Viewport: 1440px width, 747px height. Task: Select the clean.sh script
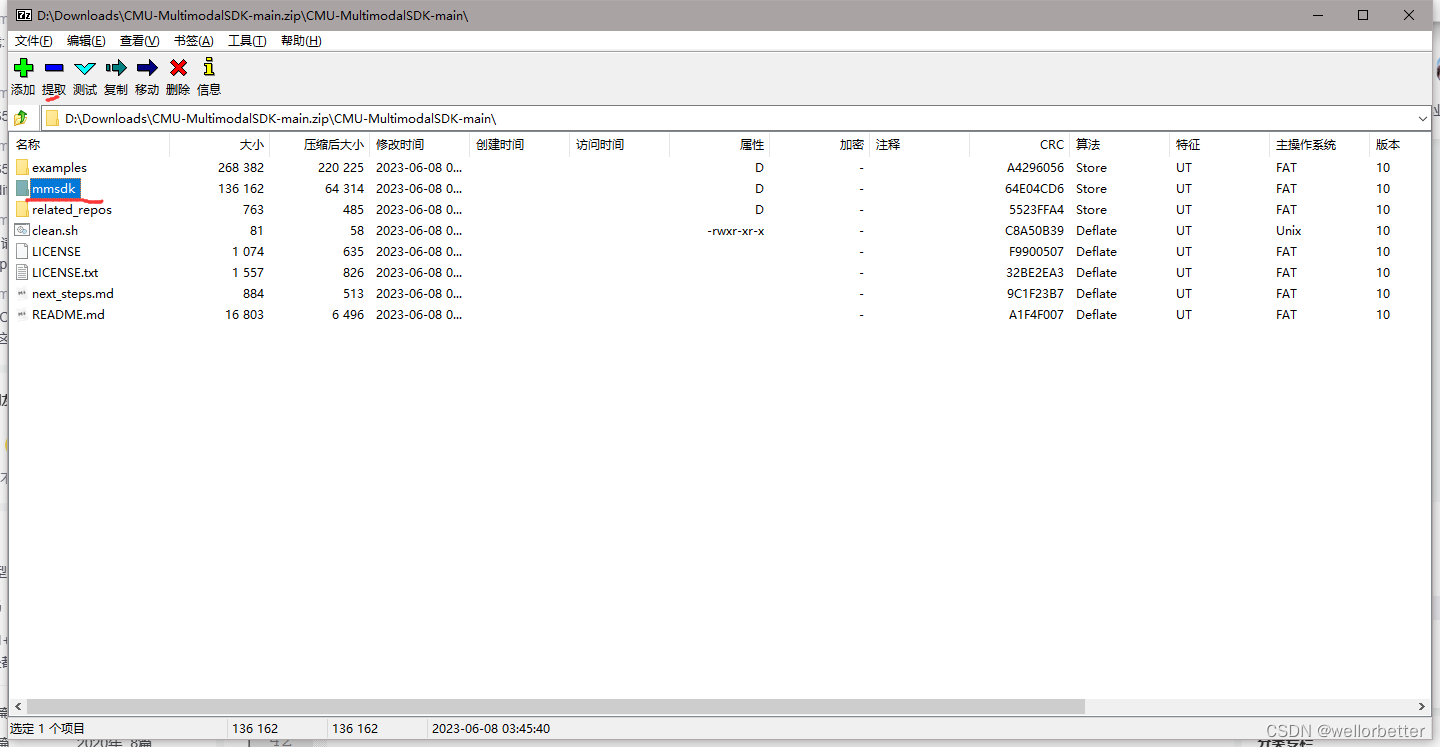56,230
